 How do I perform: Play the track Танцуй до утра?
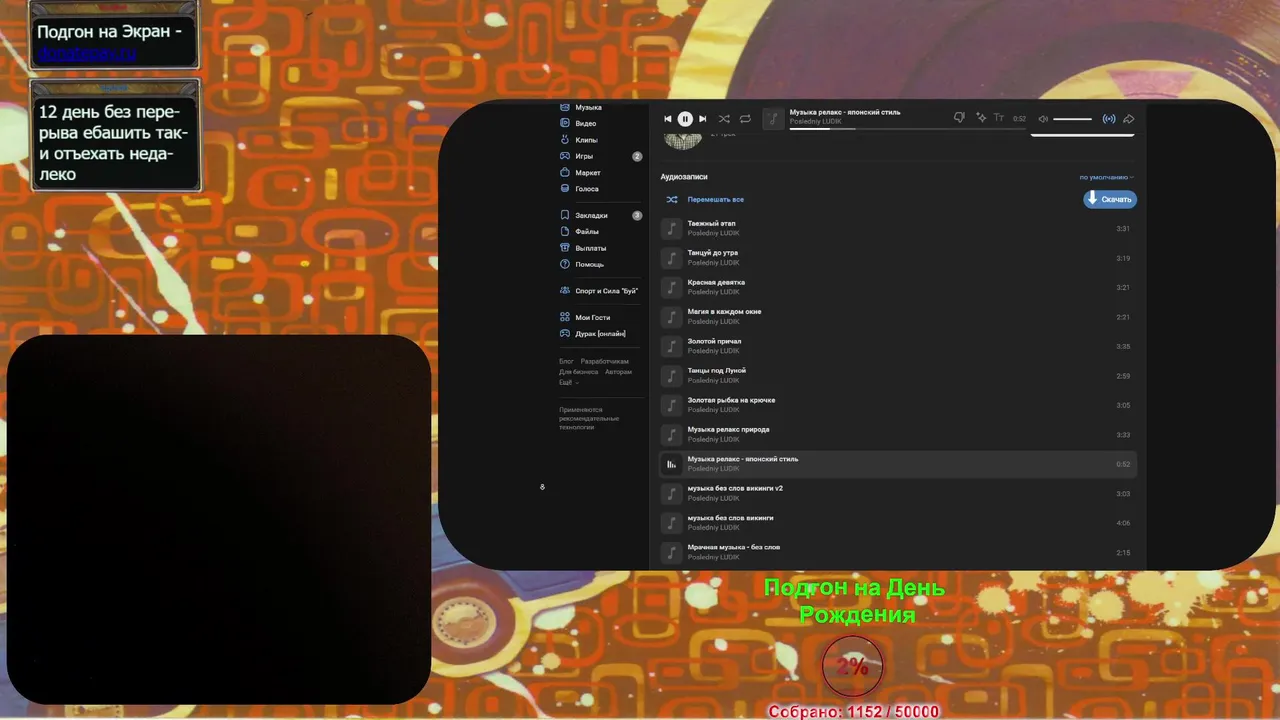click(898, 258)
